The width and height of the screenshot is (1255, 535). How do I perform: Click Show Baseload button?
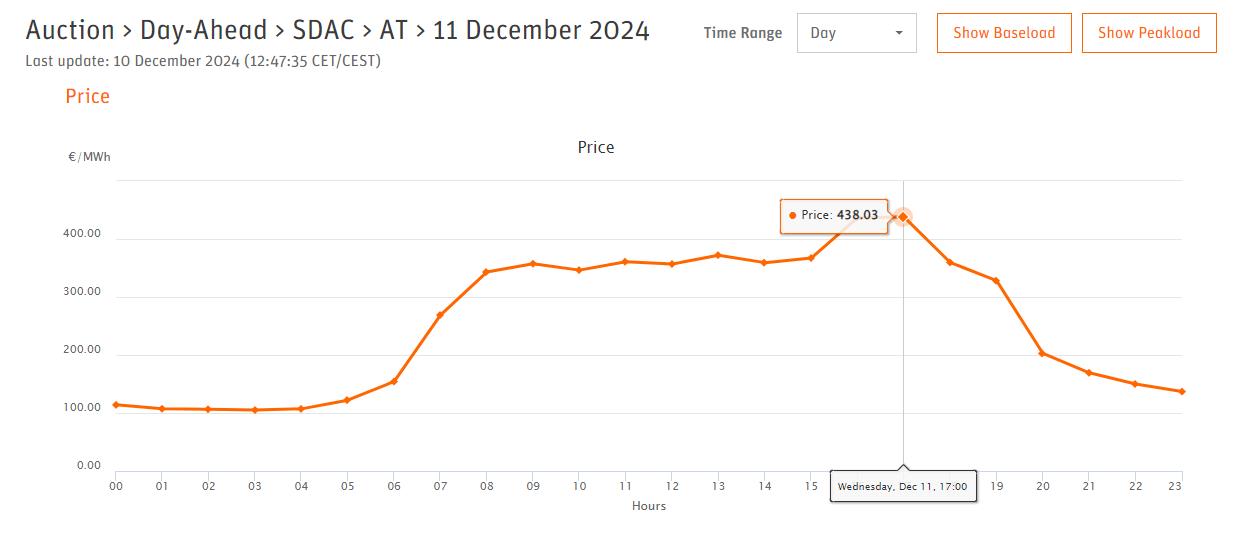[x=1004, y=33]
